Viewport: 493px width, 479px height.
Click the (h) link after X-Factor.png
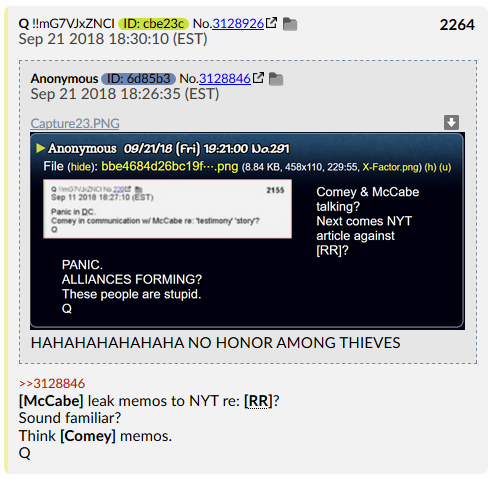(x=430, y=167)
